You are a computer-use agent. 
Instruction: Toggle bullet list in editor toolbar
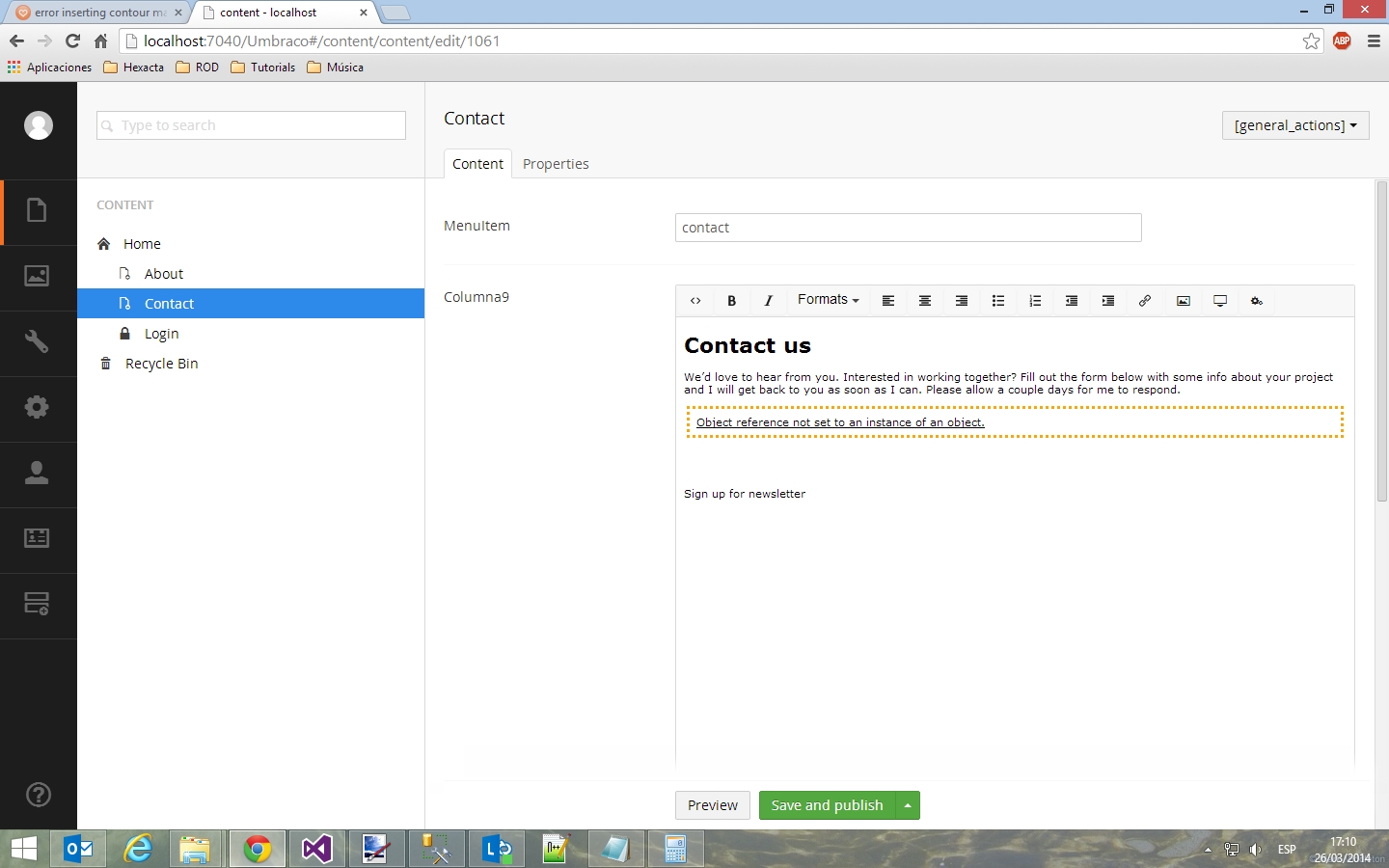point(998,301)
